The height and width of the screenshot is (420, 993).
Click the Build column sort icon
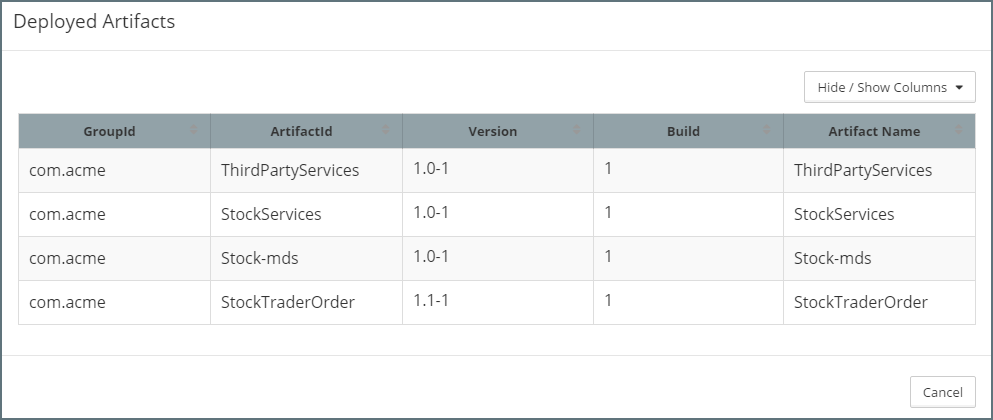pyautogui.click(x=767, y=131)
